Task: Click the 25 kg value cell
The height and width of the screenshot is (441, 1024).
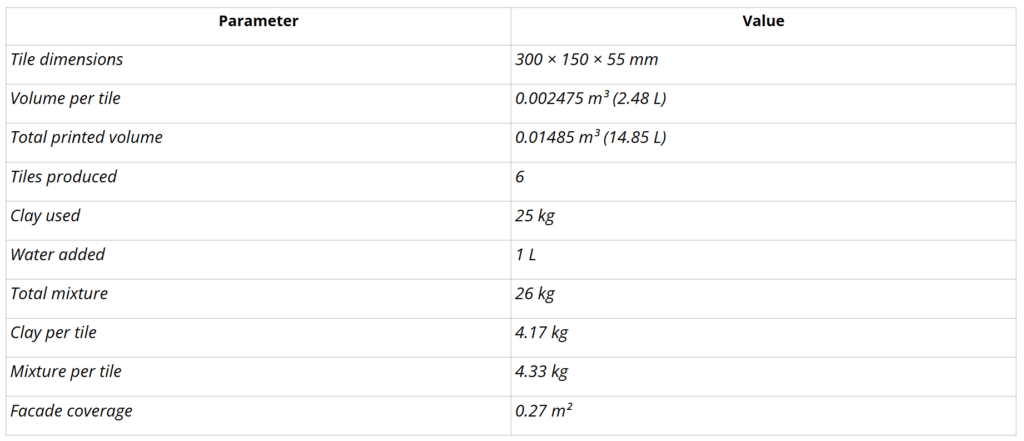Action: pos(533,215)
